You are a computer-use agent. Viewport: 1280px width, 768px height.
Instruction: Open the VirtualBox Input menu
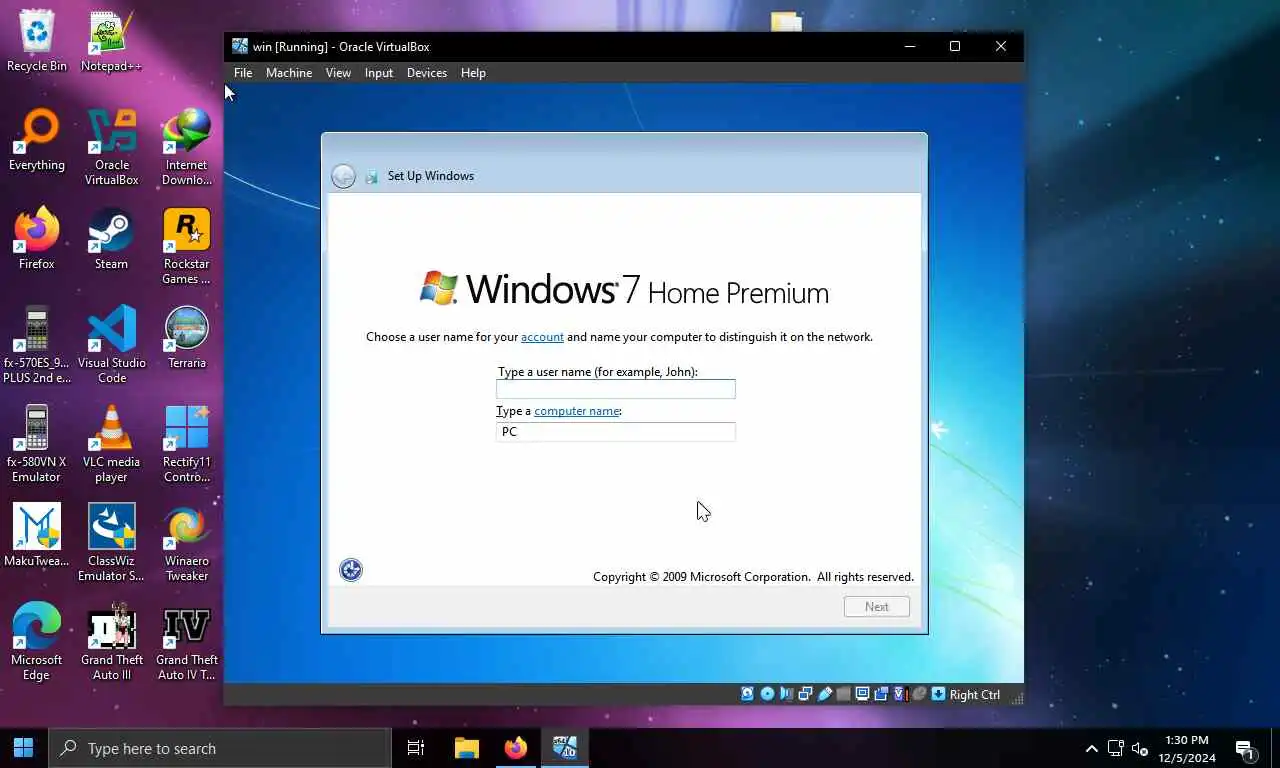[x=379, y=73]
